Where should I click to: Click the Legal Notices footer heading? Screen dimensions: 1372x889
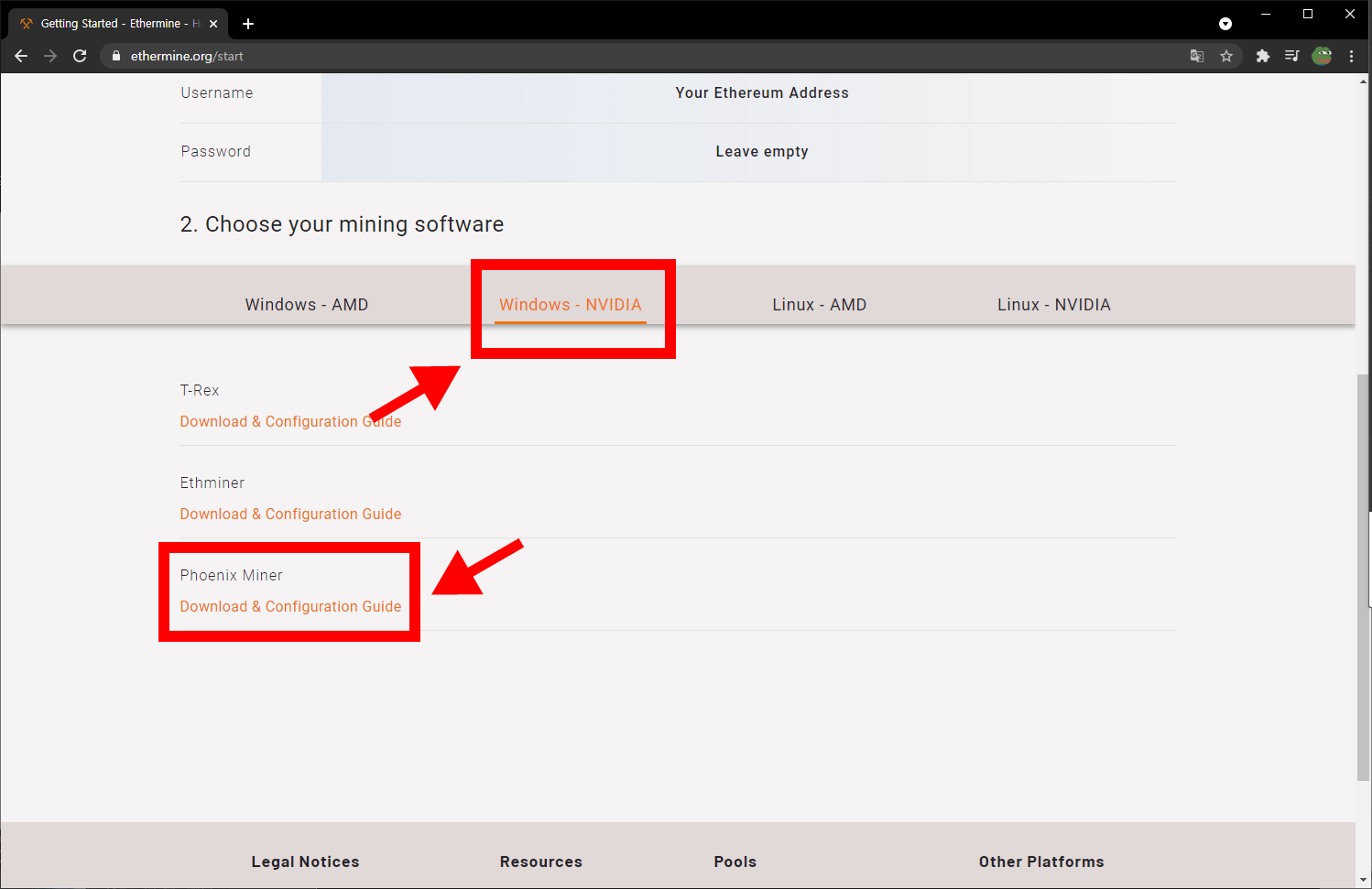click(306, 862)
